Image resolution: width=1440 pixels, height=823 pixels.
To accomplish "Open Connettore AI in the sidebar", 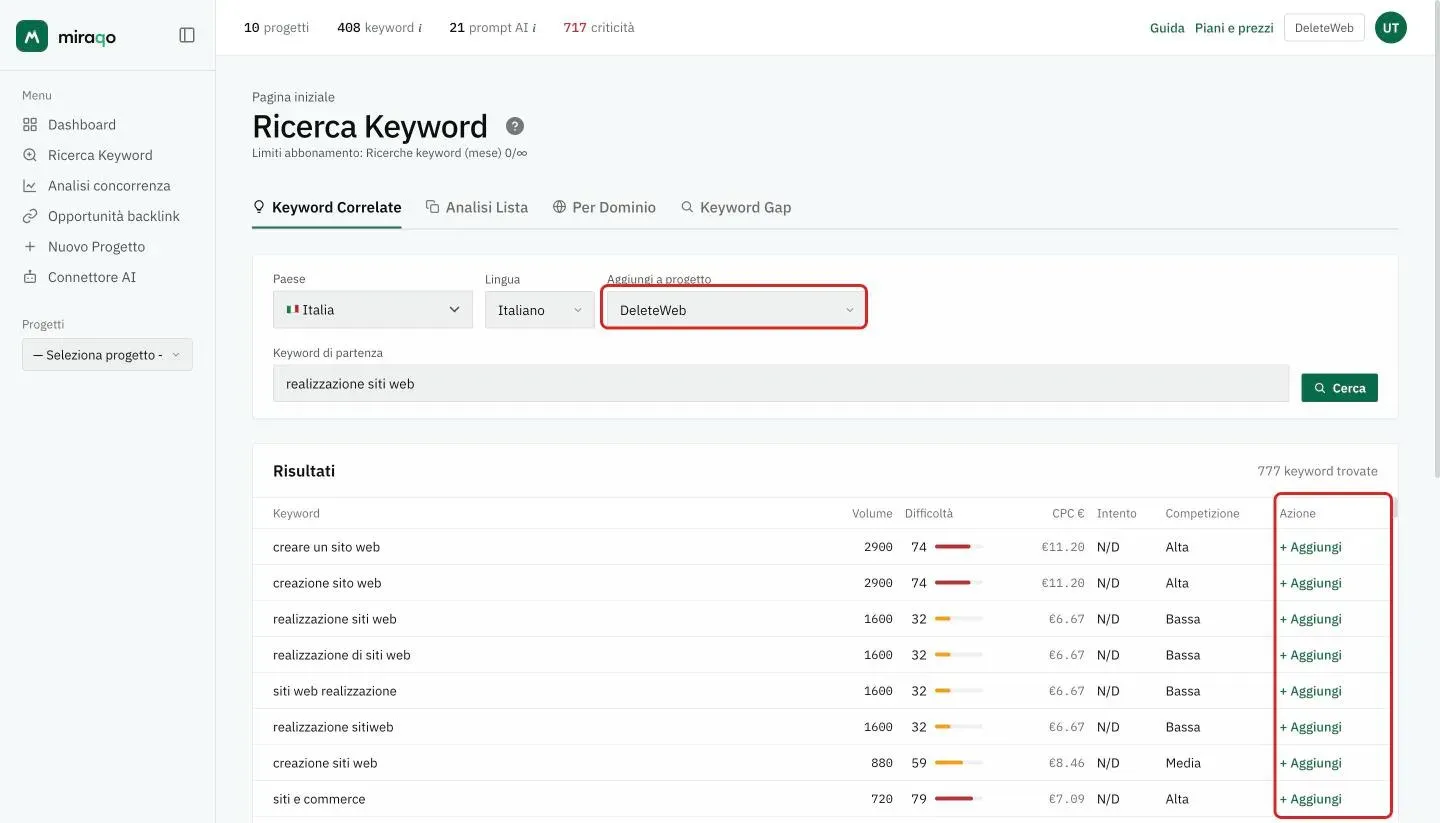I will click(x=79, y=277).
